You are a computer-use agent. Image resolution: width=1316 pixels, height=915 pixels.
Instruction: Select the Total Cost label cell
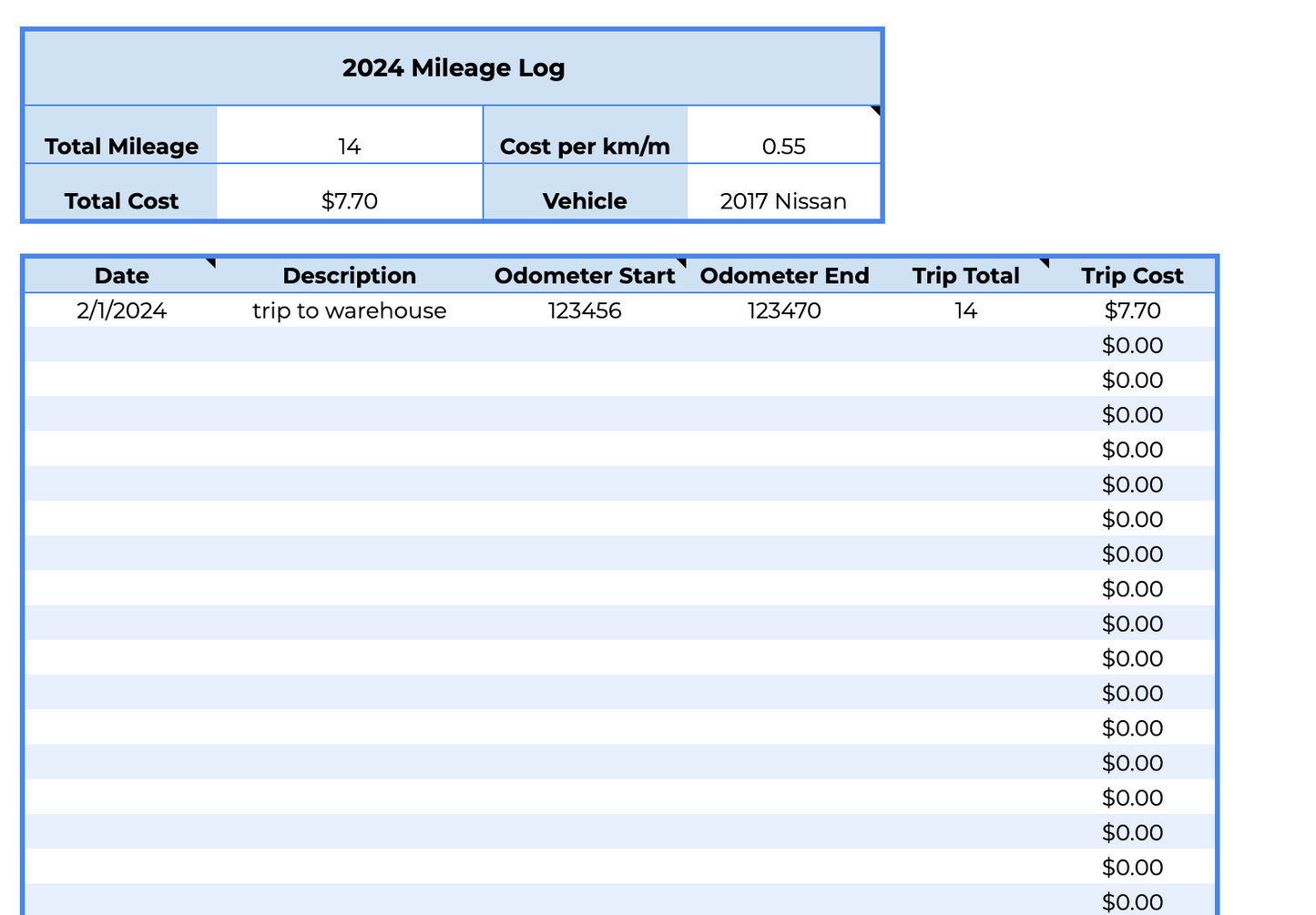pos(121,201)
